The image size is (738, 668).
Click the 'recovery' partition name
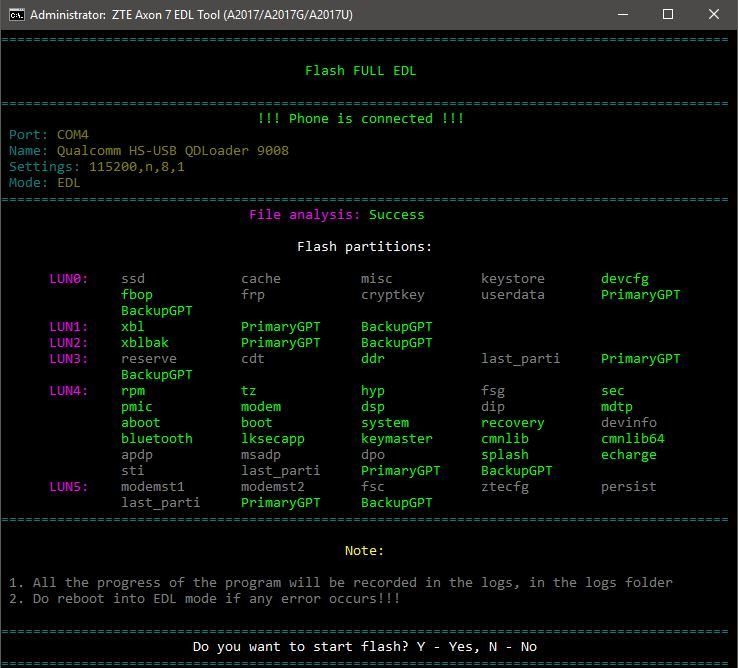point(513,423)
